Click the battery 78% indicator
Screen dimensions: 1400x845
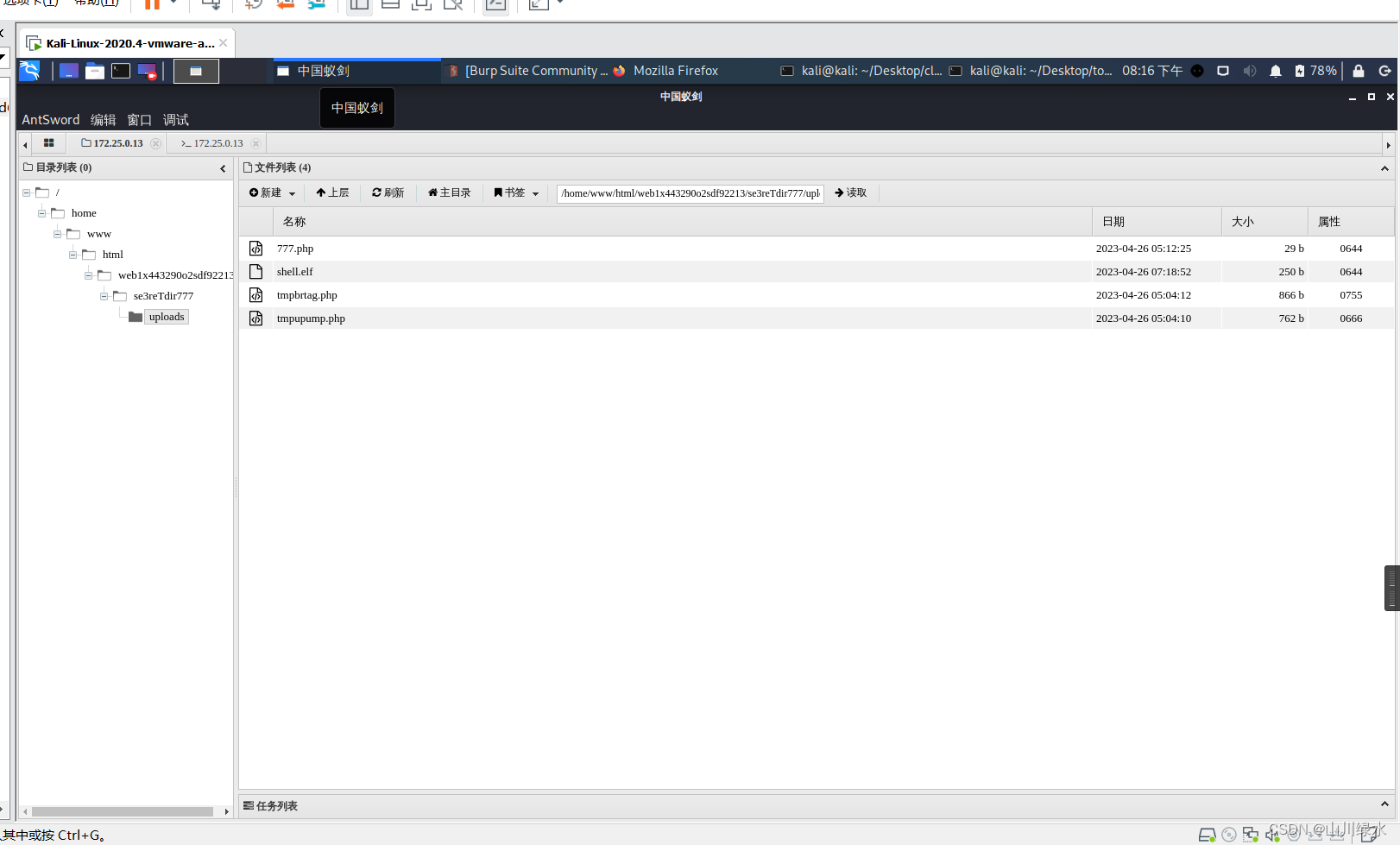click(1316, 71)
